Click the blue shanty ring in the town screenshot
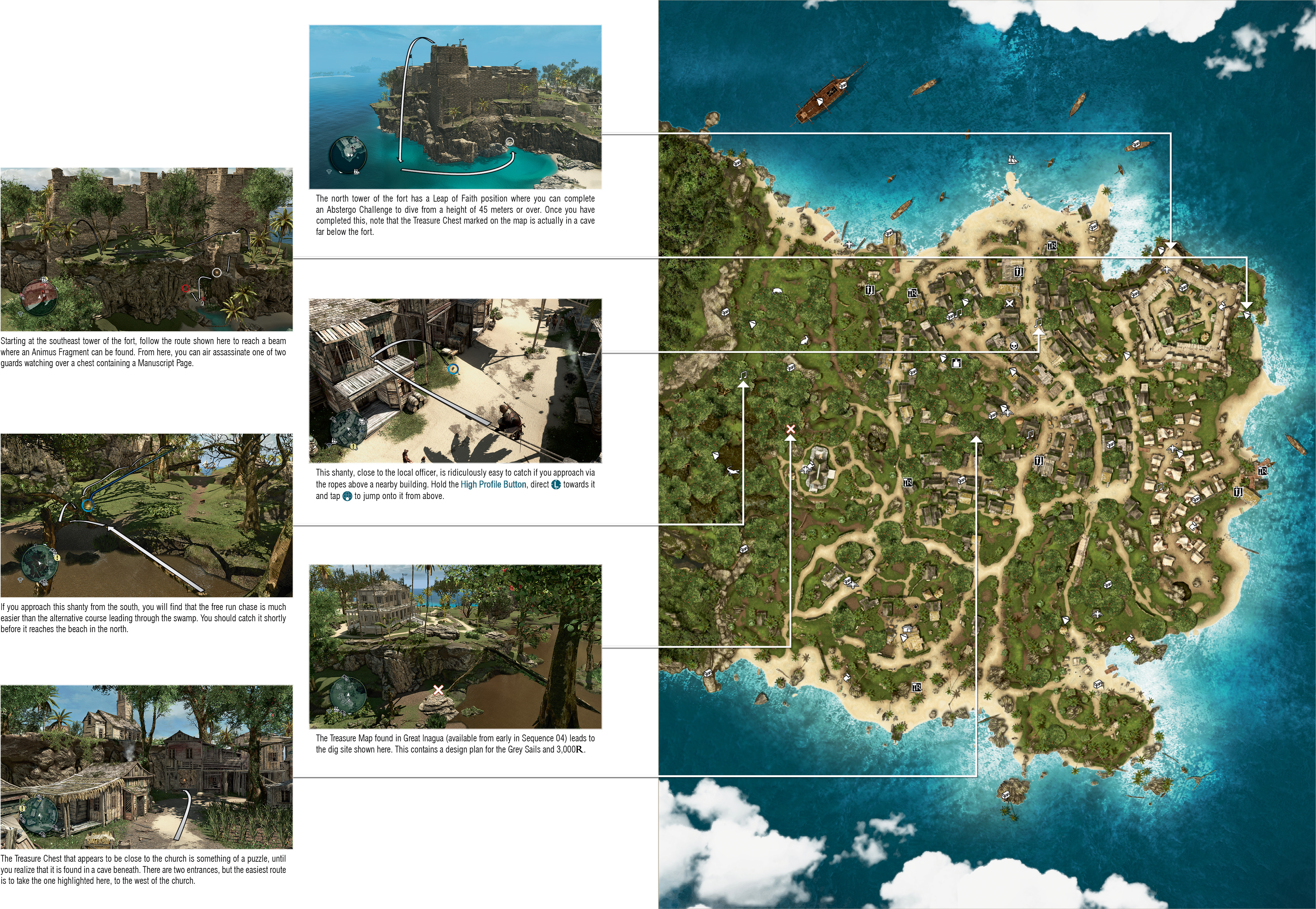This screenshot has height=909, width=1316. coord(454,369)
